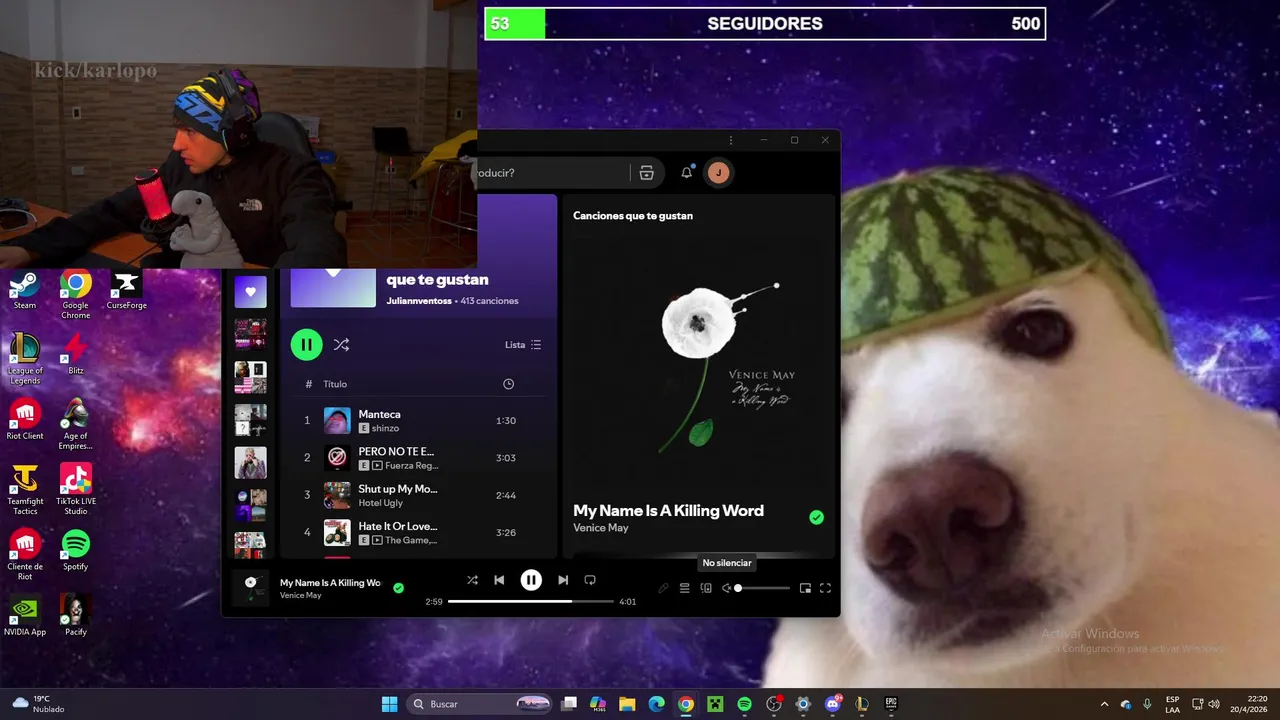Seek in the song progress bar
This screenshot has width=1280, height=720.
click(530, 602)
